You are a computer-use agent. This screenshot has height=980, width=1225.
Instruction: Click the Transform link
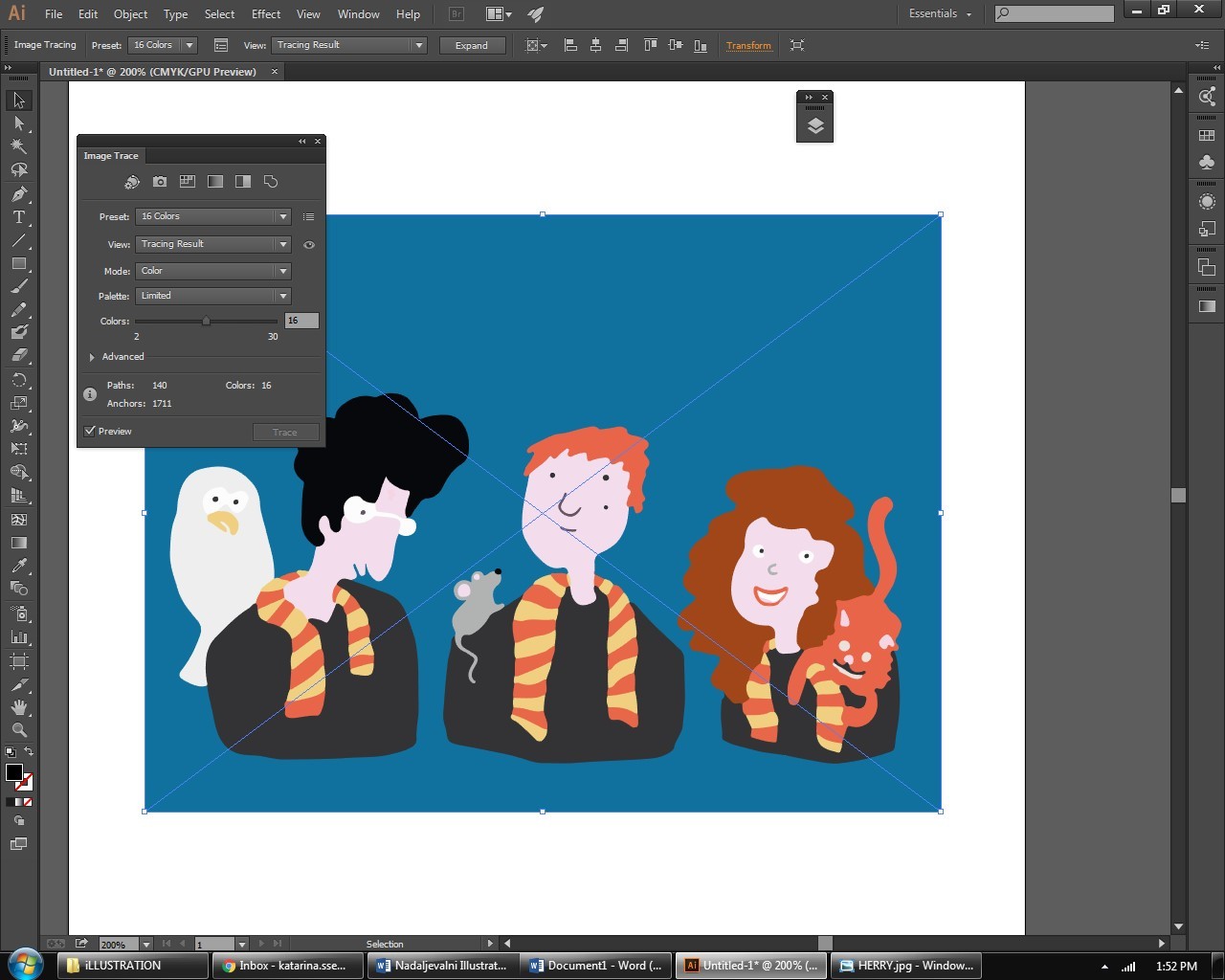748,45
